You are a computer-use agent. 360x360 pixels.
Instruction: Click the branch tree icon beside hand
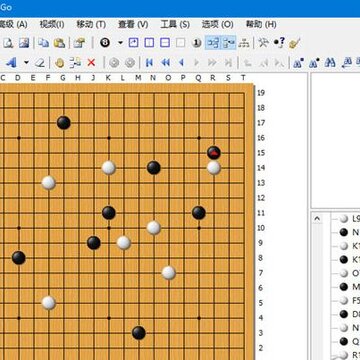coord(75,62)
